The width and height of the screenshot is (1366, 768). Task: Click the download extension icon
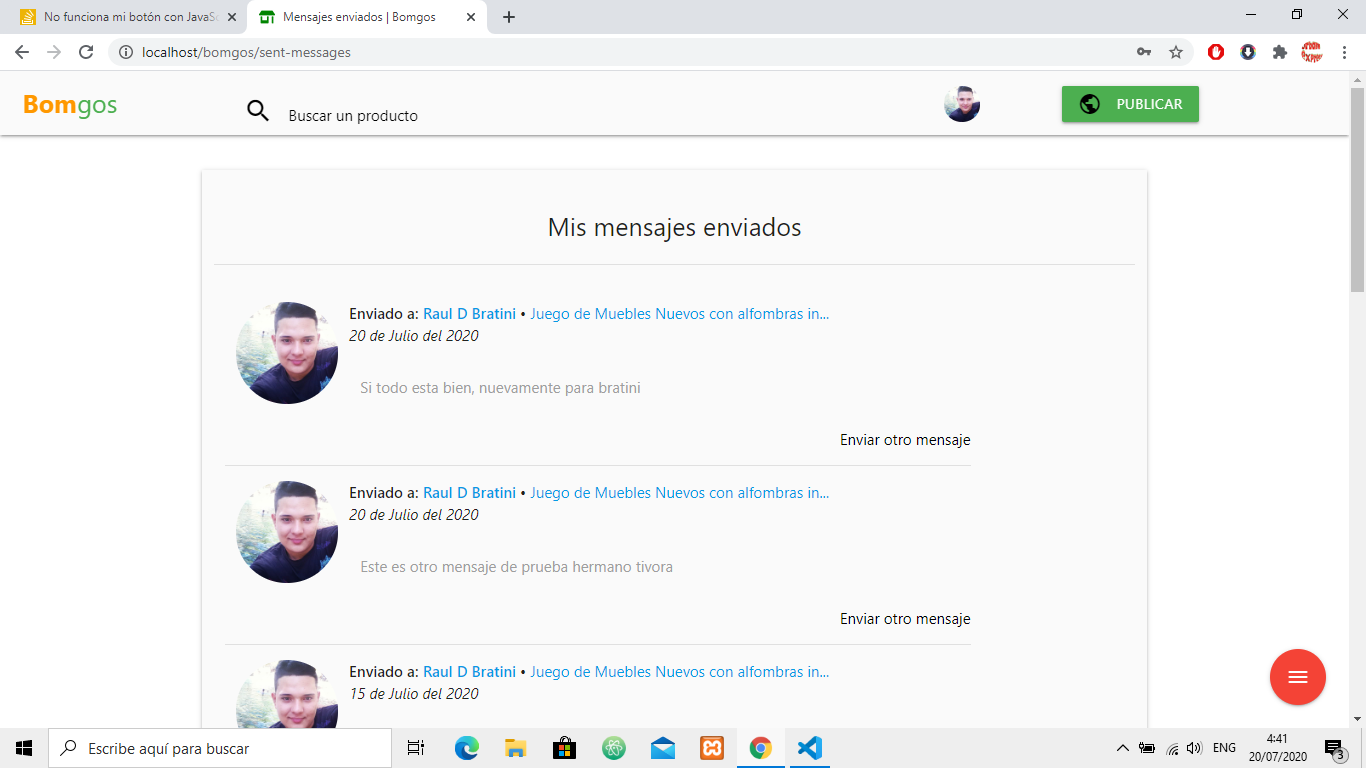pos(1248,52)
